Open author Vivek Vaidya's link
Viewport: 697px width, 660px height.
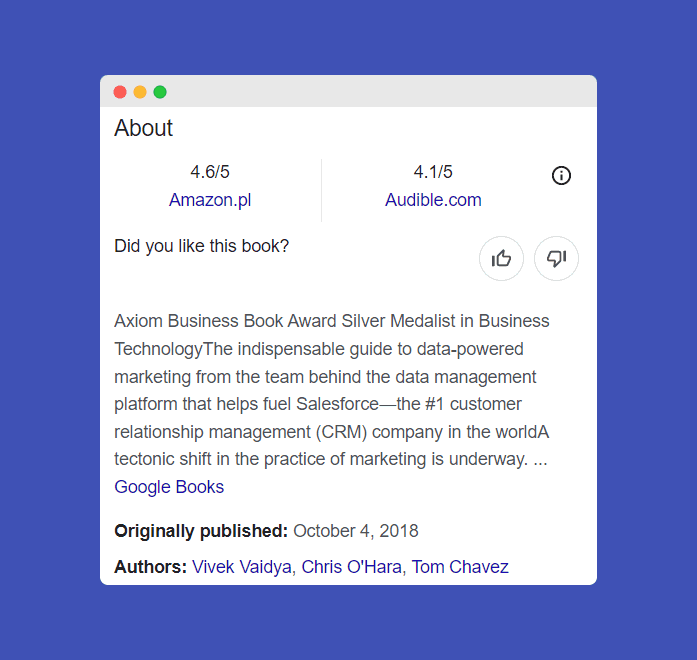tap(242, 567)
